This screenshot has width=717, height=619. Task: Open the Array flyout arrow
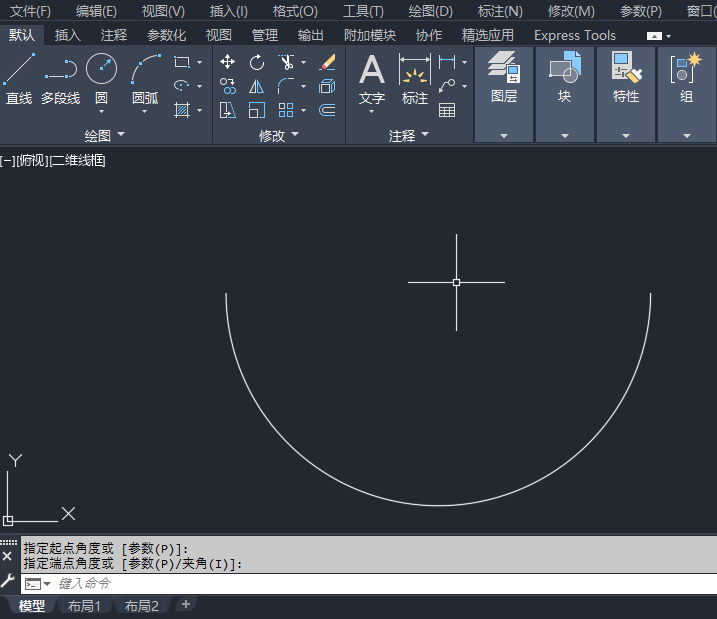click(x=303, y=110)
